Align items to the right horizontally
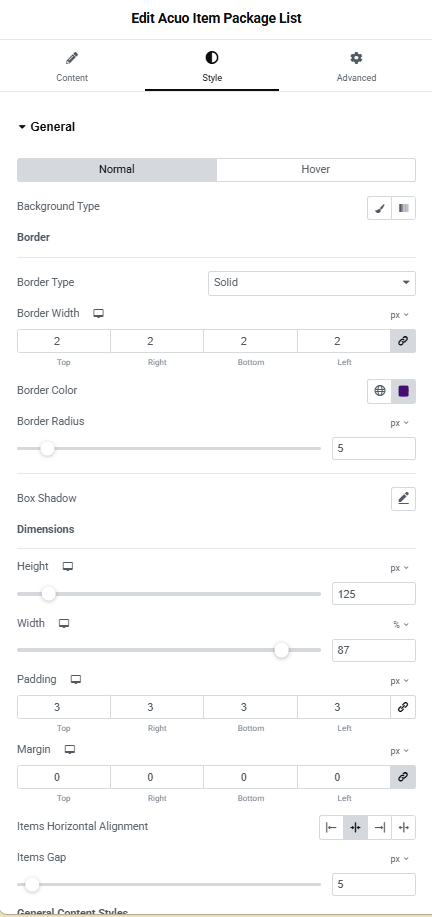432x917 pixels. coord(379,827)
